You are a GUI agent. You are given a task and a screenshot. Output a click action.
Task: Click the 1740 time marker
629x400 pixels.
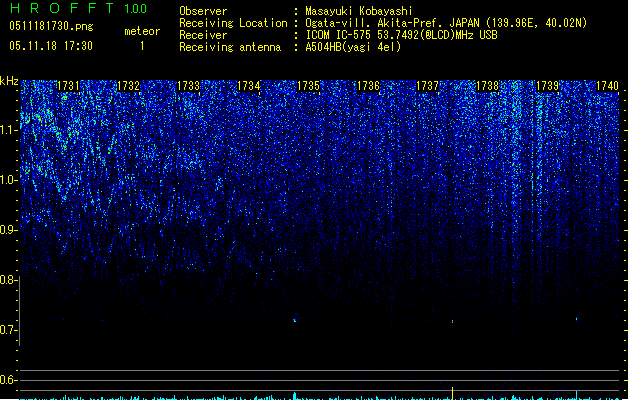[607, 86]
